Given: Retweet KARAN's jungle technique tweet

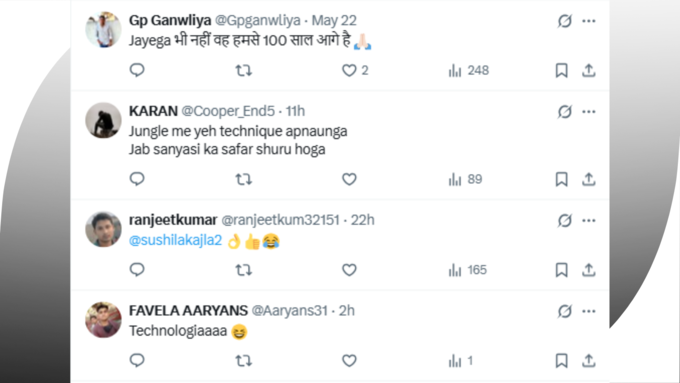Looking at the screenshot, I should click(x=243, y=179).
